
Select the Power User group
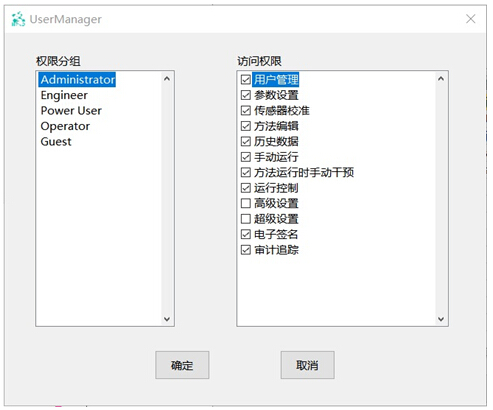[71, 111]
